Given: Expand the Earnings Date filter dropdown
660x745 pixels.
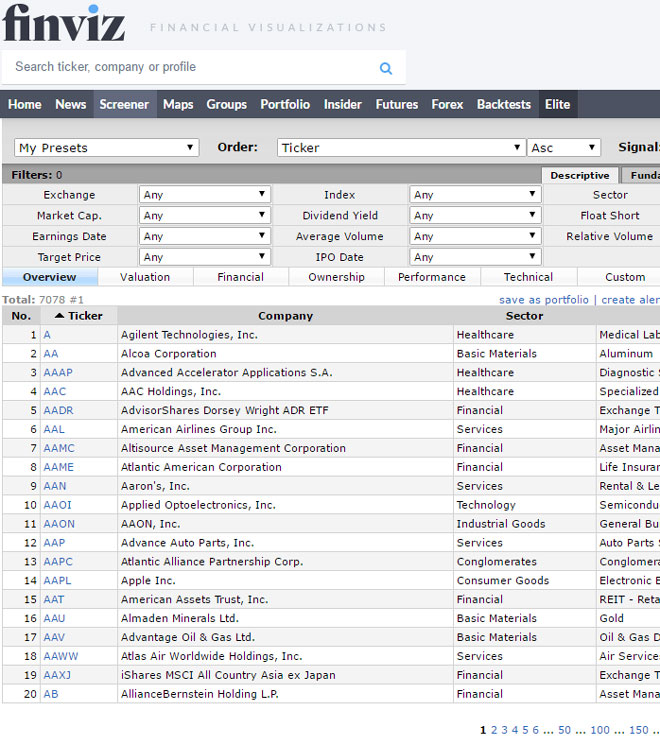Looking at the screenshot, I should pyautogui.click(x=205, y=236).
